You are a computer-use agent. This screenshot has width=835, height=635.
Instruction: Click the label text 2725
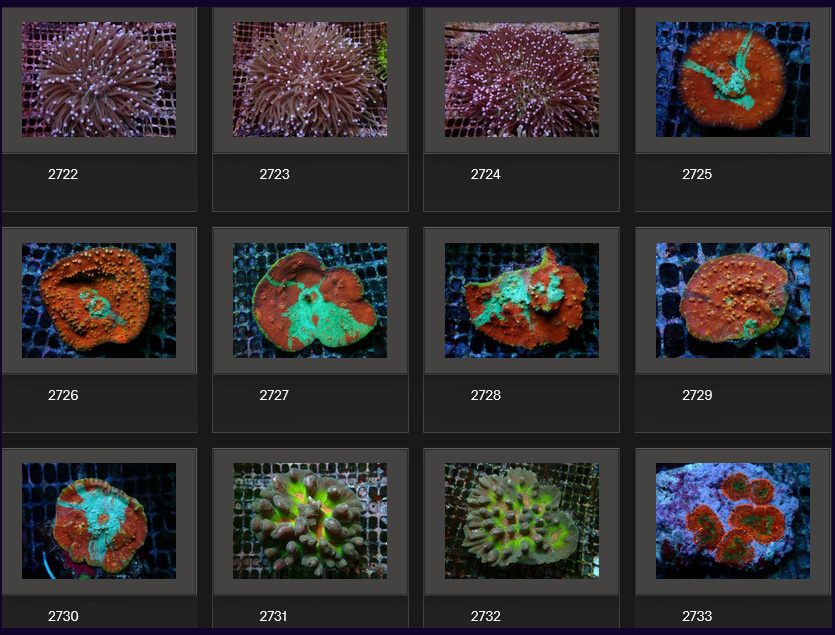click(x=697, y=174)
